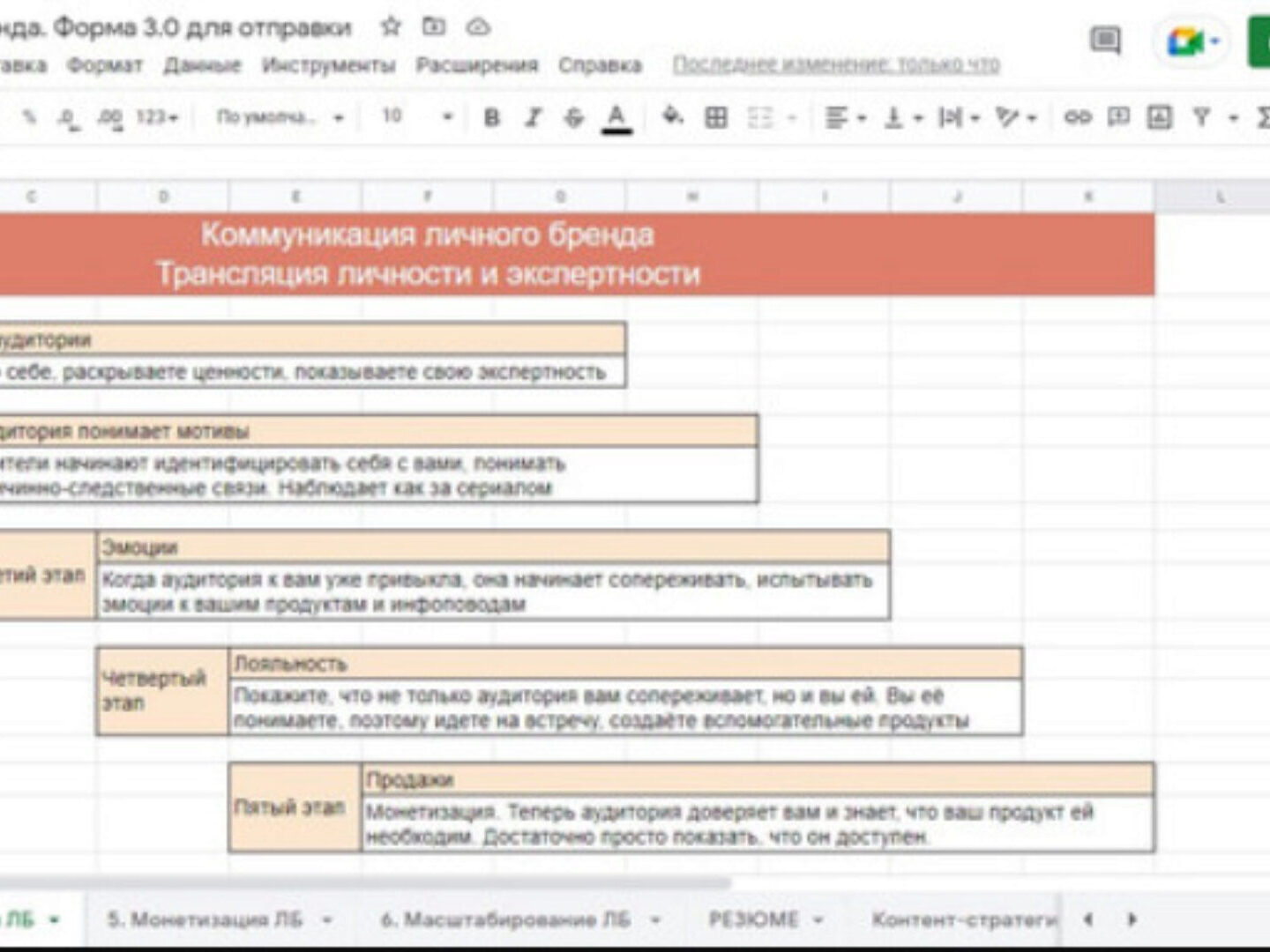The height and width of the screenshot is (952, 1270).
Task: Star this spreadsheet document
Action: pos(390,27)
